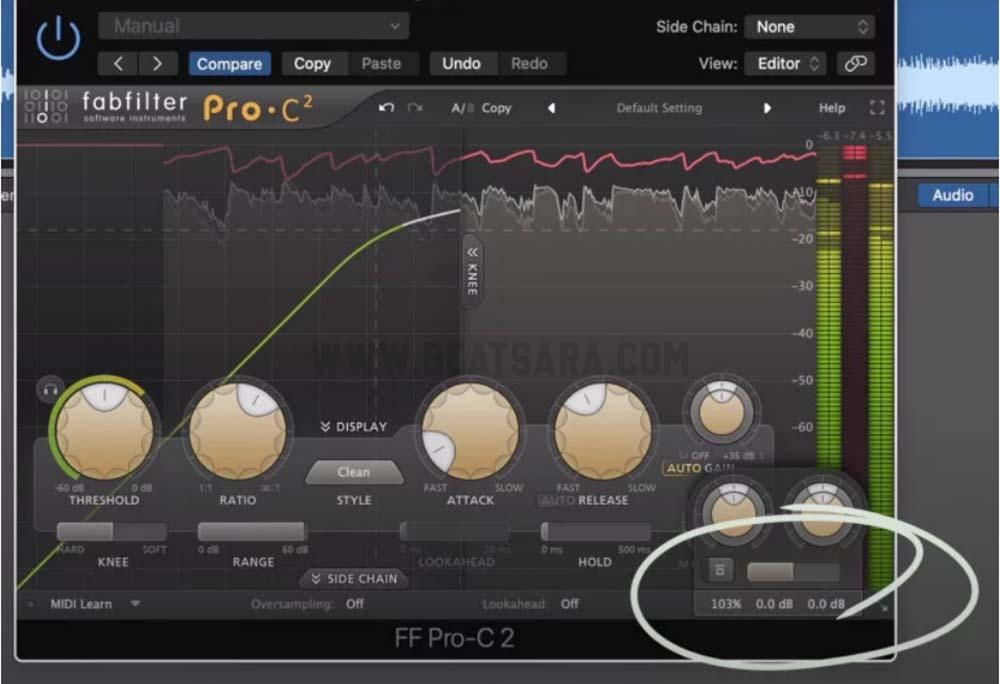This screenshot has height=684, width=1000.
Task: Open the View Editor dropdown
Action: click(x=785, y=63)
